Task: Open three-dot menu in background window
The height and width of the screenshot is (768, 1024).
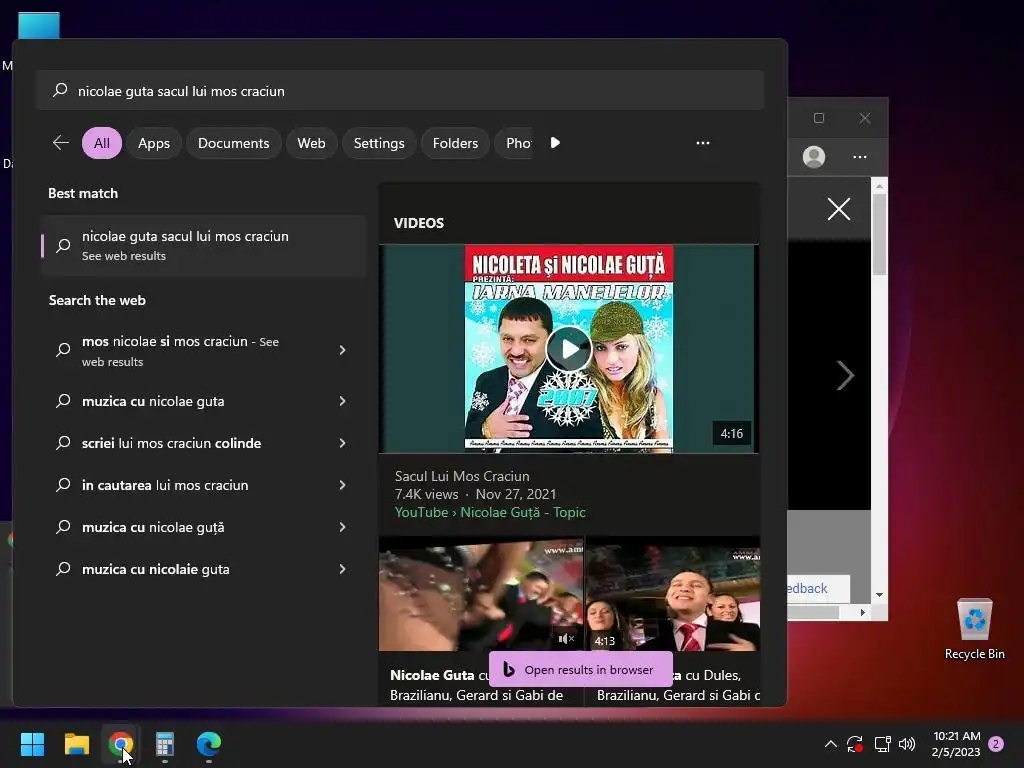Action: [859, 157]
